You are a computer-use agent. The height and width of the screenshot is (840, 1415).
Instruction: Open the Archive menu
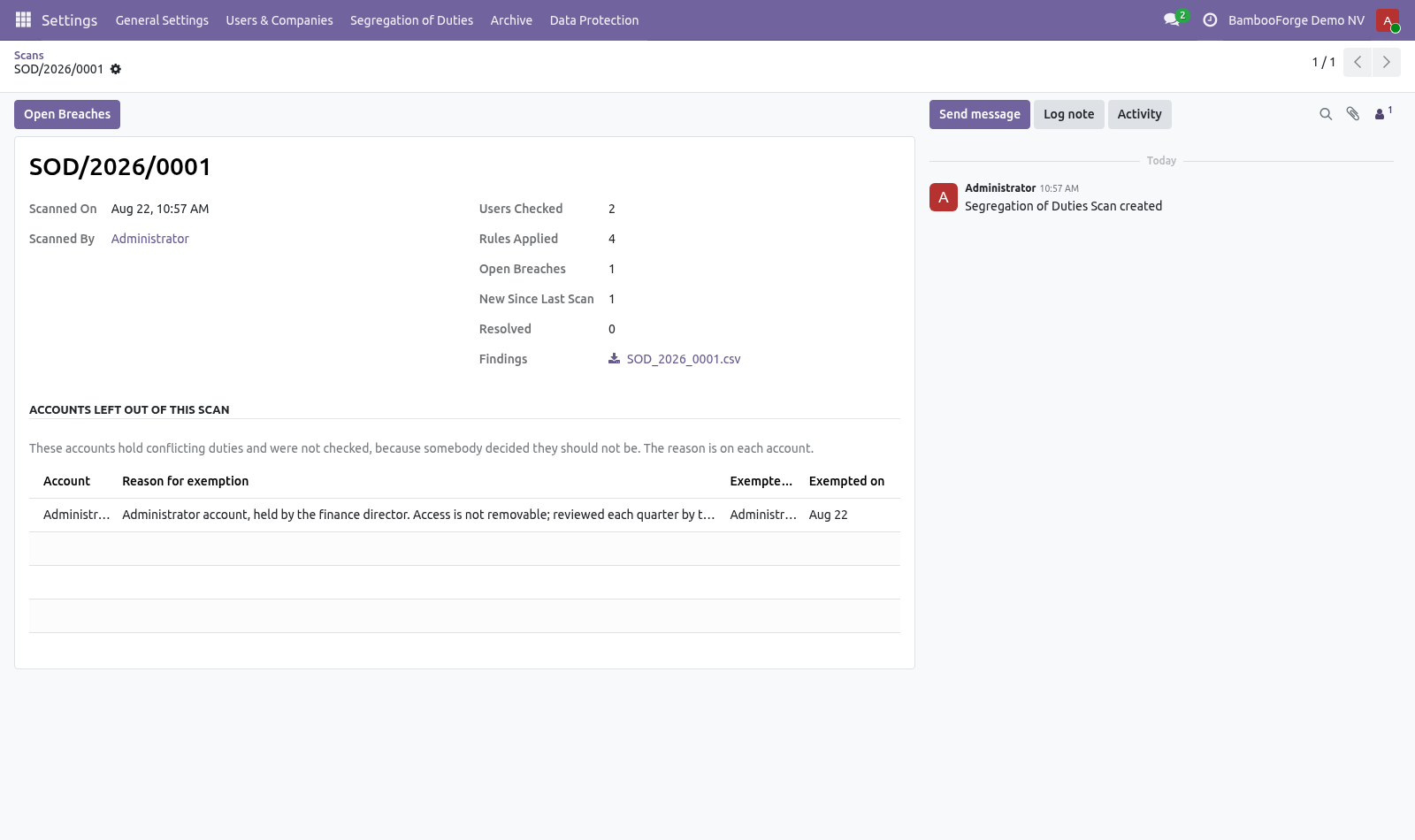point(511,19)
